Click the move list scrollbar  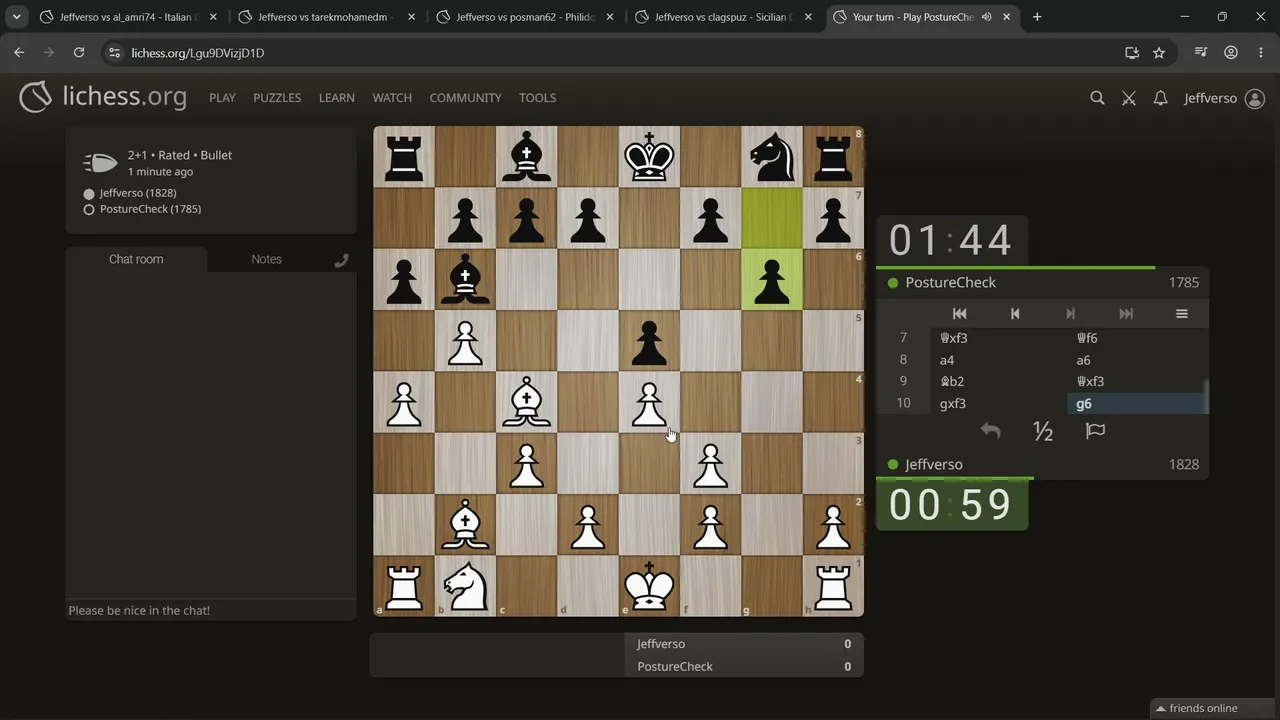click(x=1206, y=396)
